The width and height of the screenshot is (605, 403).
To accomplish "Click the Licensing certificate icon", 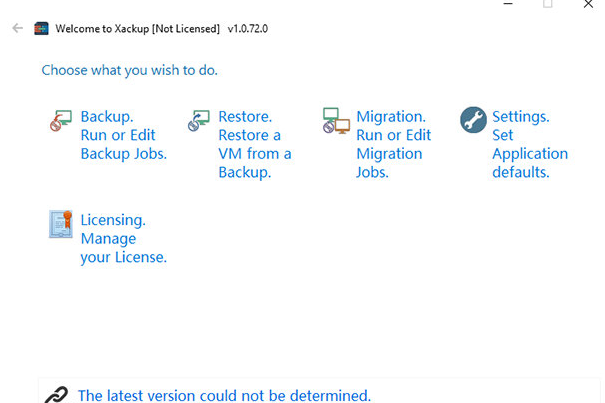I will pyautogui.click(x=61, y=224).
